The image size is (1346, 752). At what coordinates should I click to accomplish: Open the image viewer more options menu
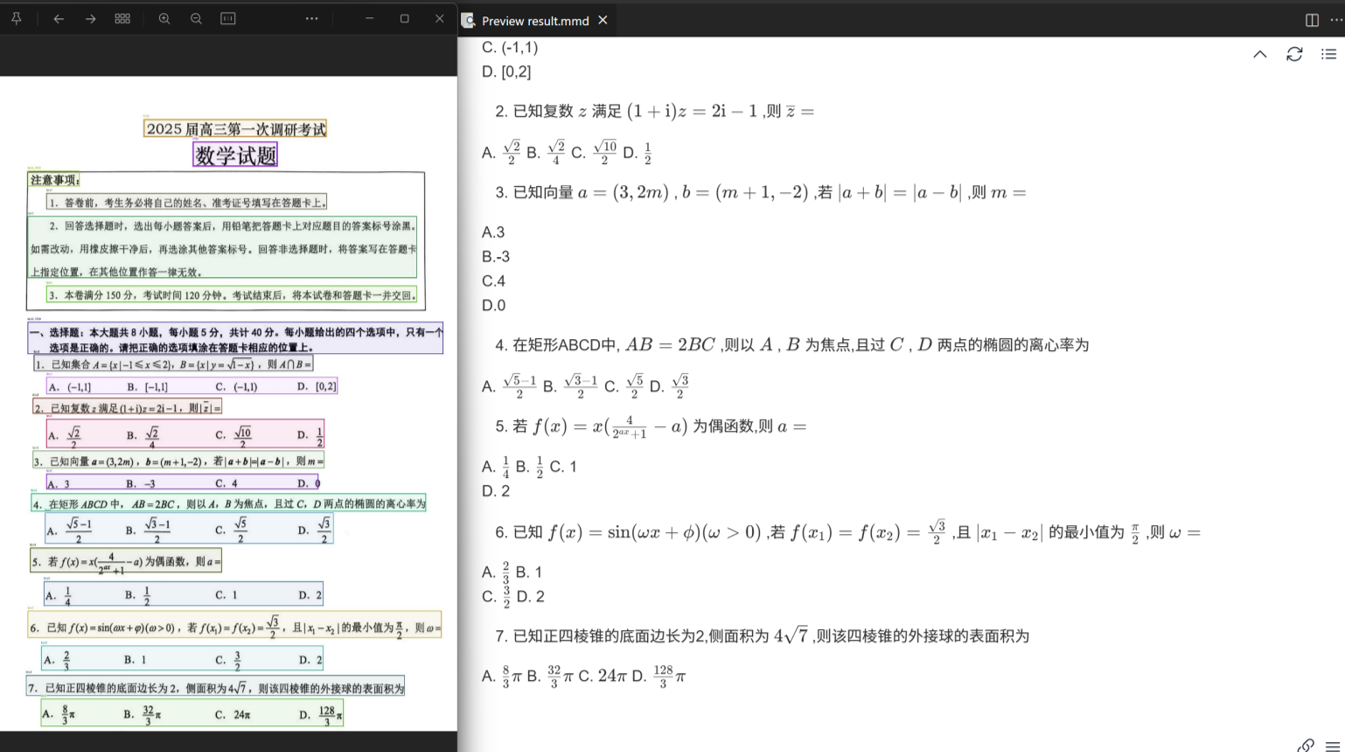(x=312, y=19)
